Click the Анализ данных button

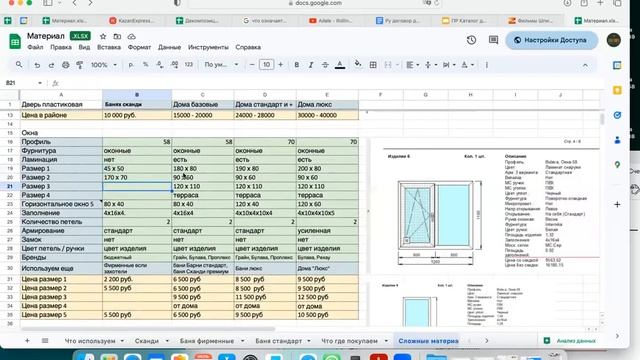[570, 340]
